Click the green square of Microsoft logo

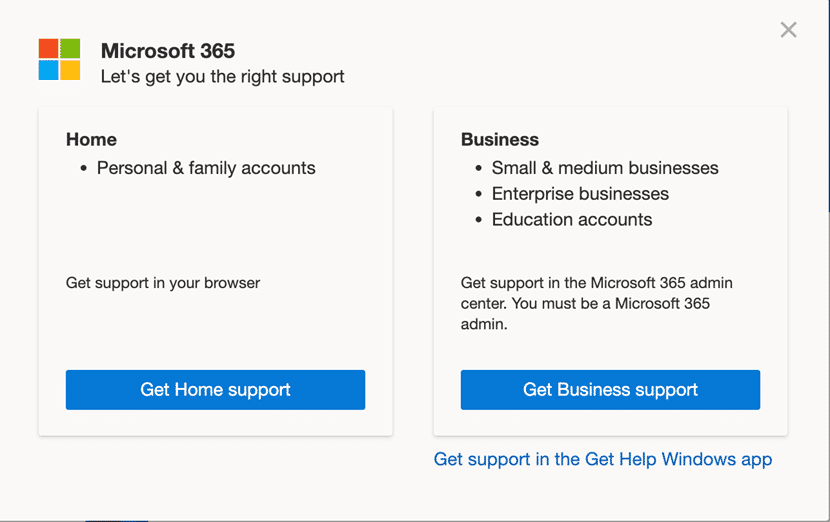(70, 48)
